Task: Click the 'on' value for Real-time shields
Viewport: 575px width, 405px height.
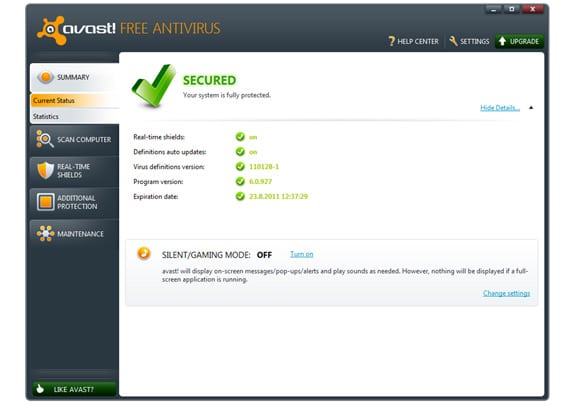Action: pos(253,137)
